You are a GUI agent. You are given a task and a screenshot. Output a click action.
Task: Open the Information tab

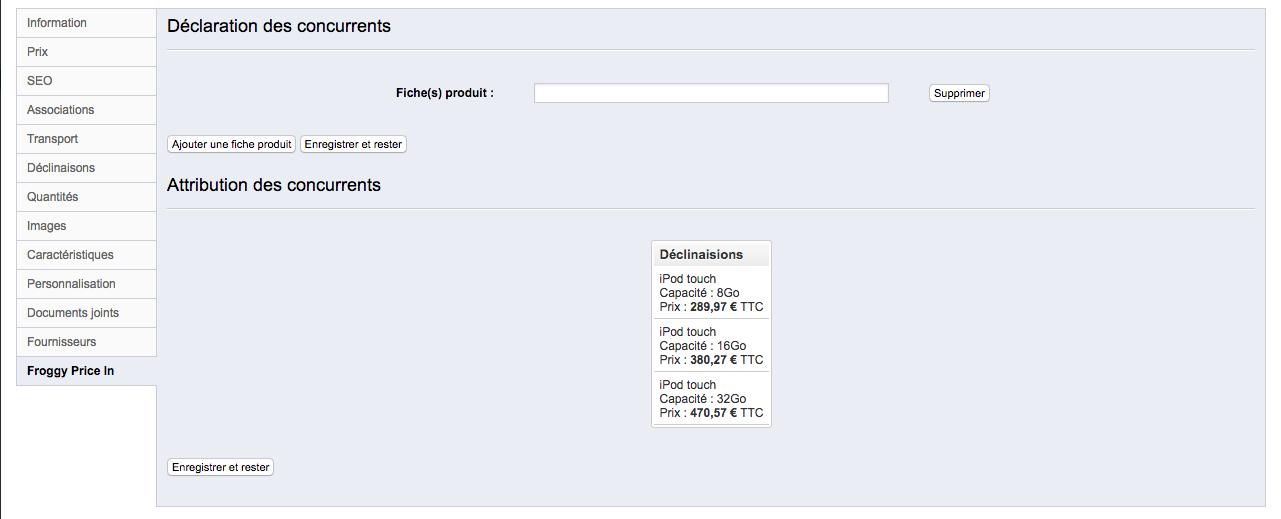coord(87,23)
